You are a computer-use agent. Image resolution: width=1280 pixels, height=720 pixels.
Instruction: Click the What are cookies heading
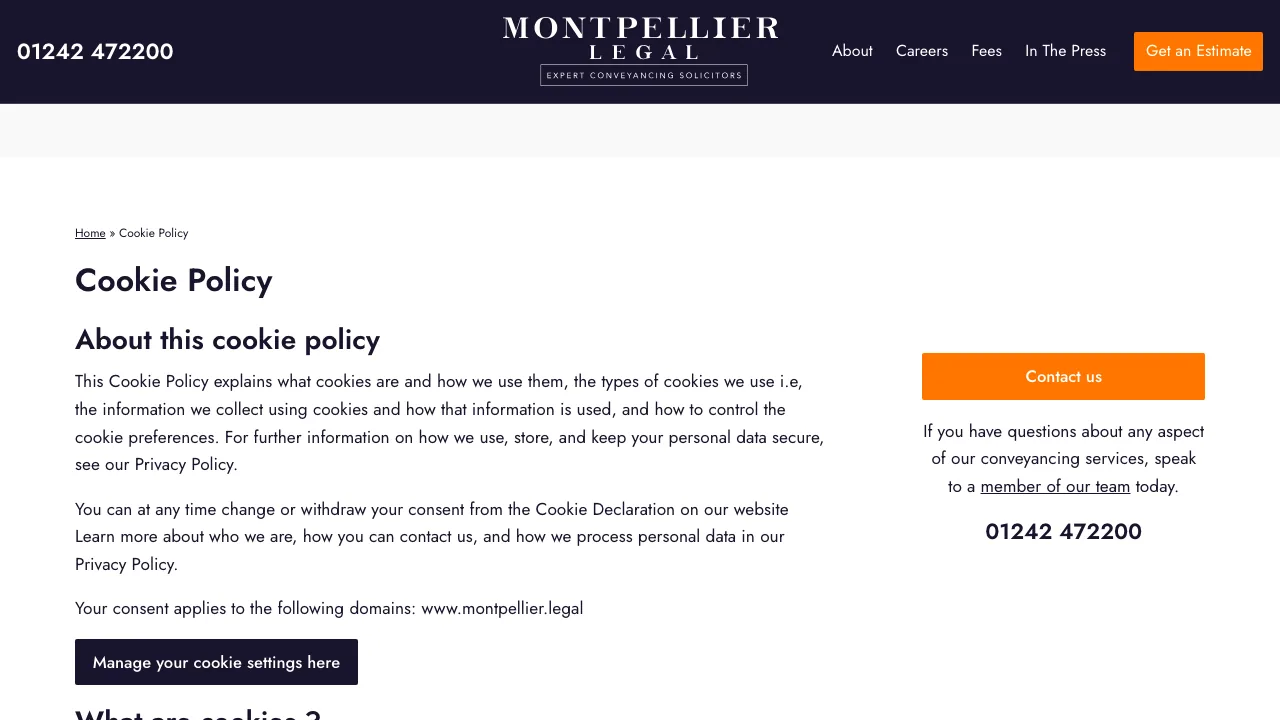click(x=197, y=714)
